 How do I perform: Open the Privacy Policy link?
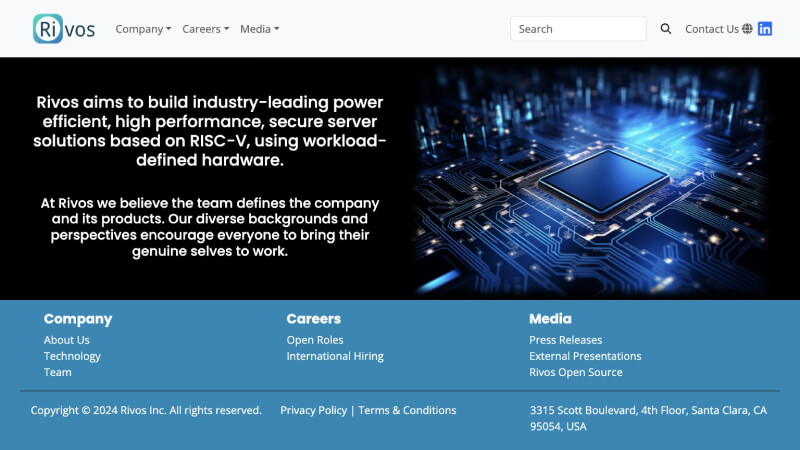pos(314,410)
